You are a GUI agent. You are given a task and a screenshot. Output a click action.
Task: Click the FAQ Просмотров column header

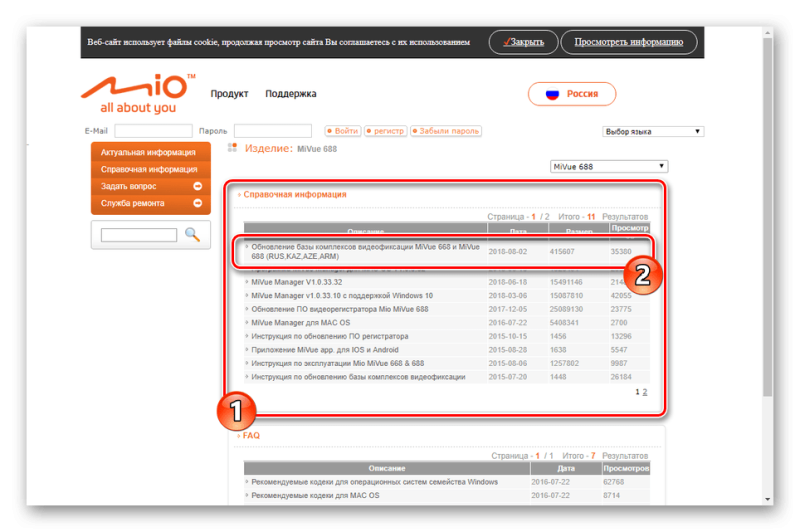click(x=626, y=468)
